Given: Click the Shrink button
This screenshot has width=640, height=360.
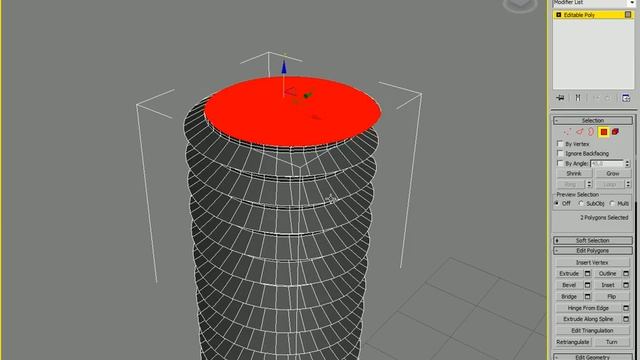Looking at the screenshot, I should tap(573, 173).
